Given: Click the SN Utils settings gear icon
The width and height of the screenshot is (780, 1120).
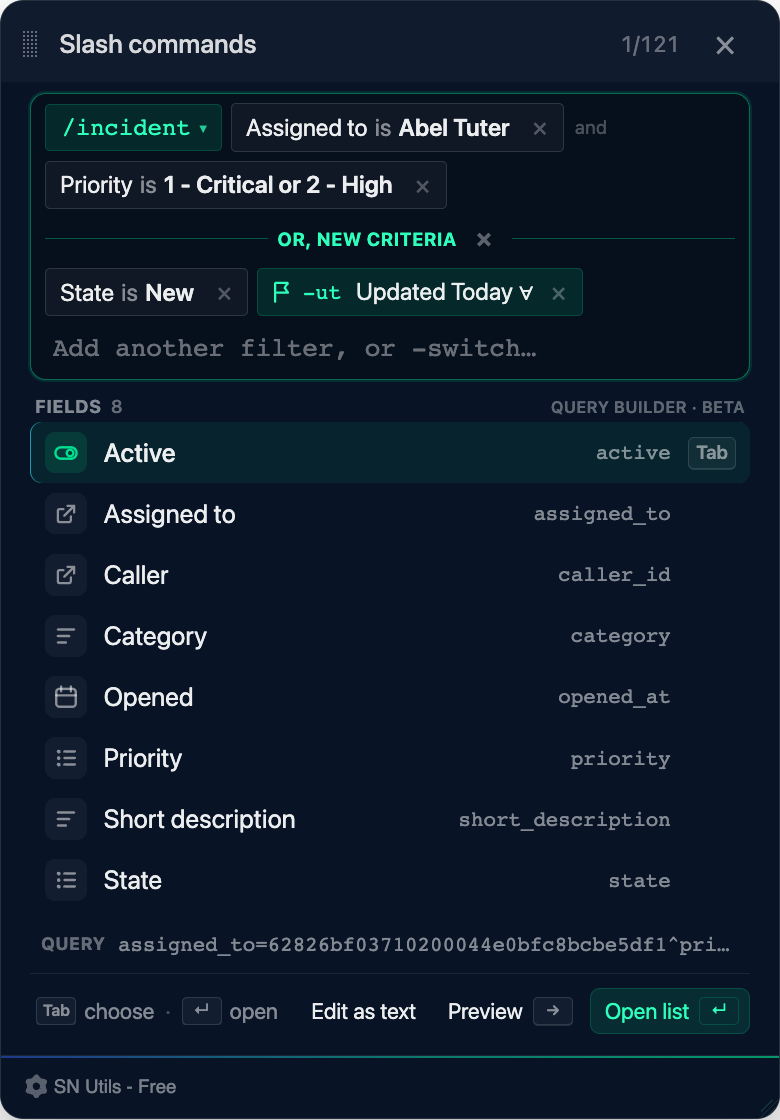Looking at the screenshot, I should [36, 1086].
